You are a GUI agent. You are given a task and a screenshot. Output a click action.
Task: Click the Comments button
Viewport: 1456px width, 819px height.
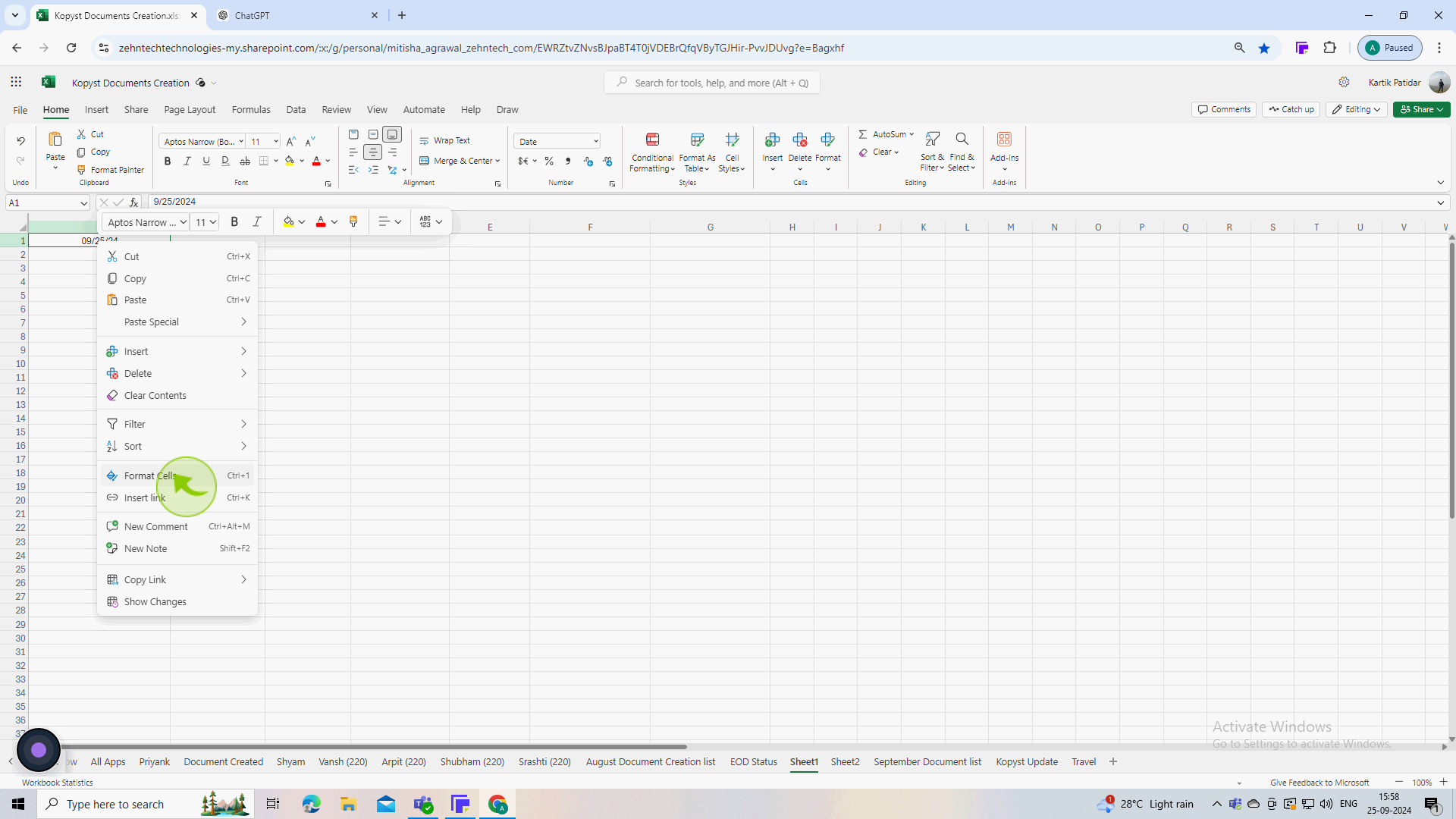1224,109
